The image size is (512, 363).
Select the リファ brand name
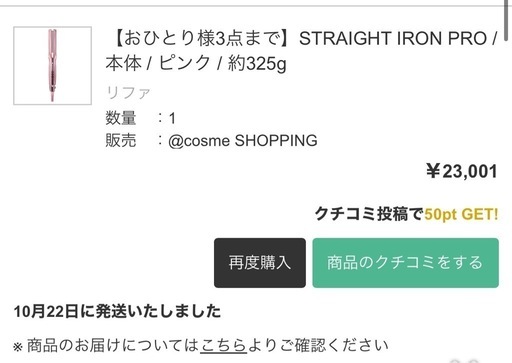point(128,92)
